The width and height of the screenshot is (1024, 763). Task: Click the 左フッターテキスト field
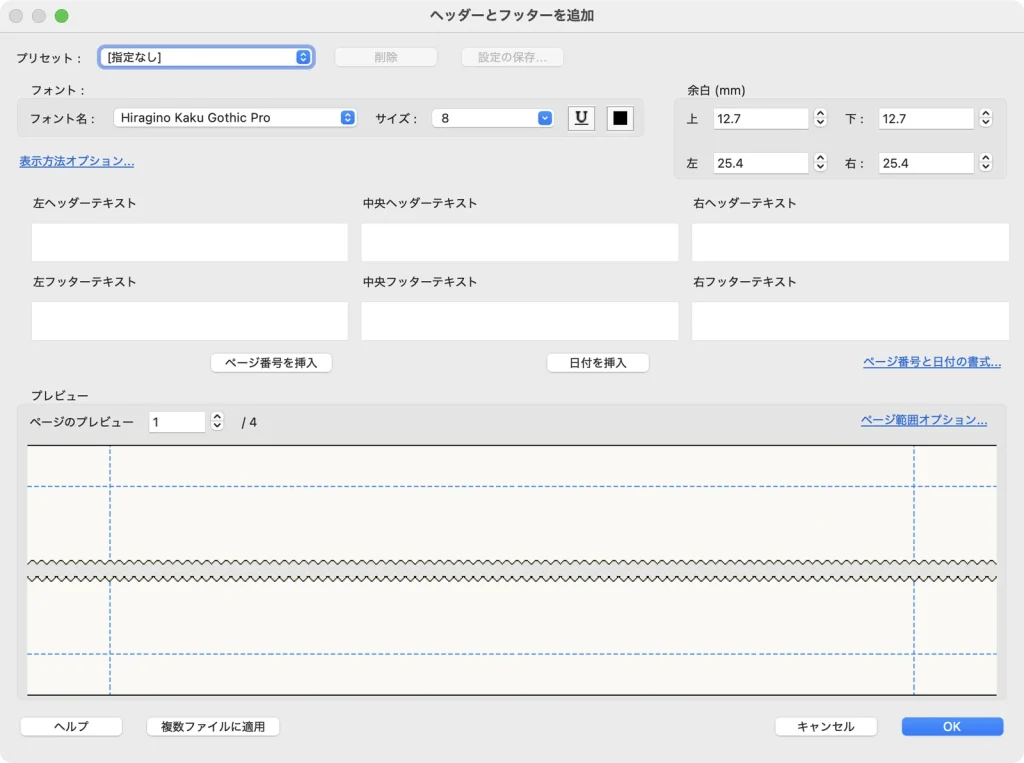point(189,321)
